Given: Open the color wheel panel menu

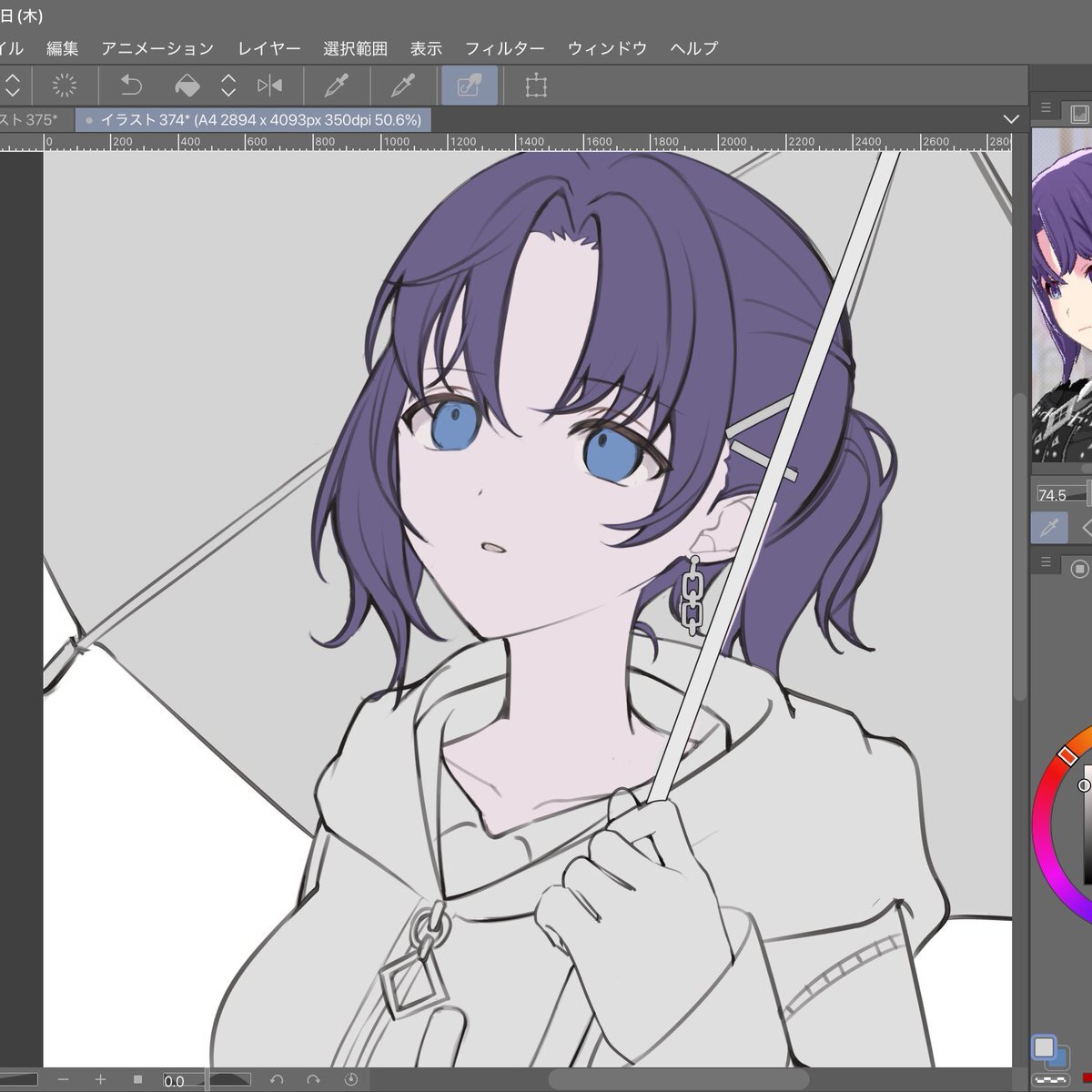Looking at the screenshot, I should pyautogui.click(x=1046, y=563).
